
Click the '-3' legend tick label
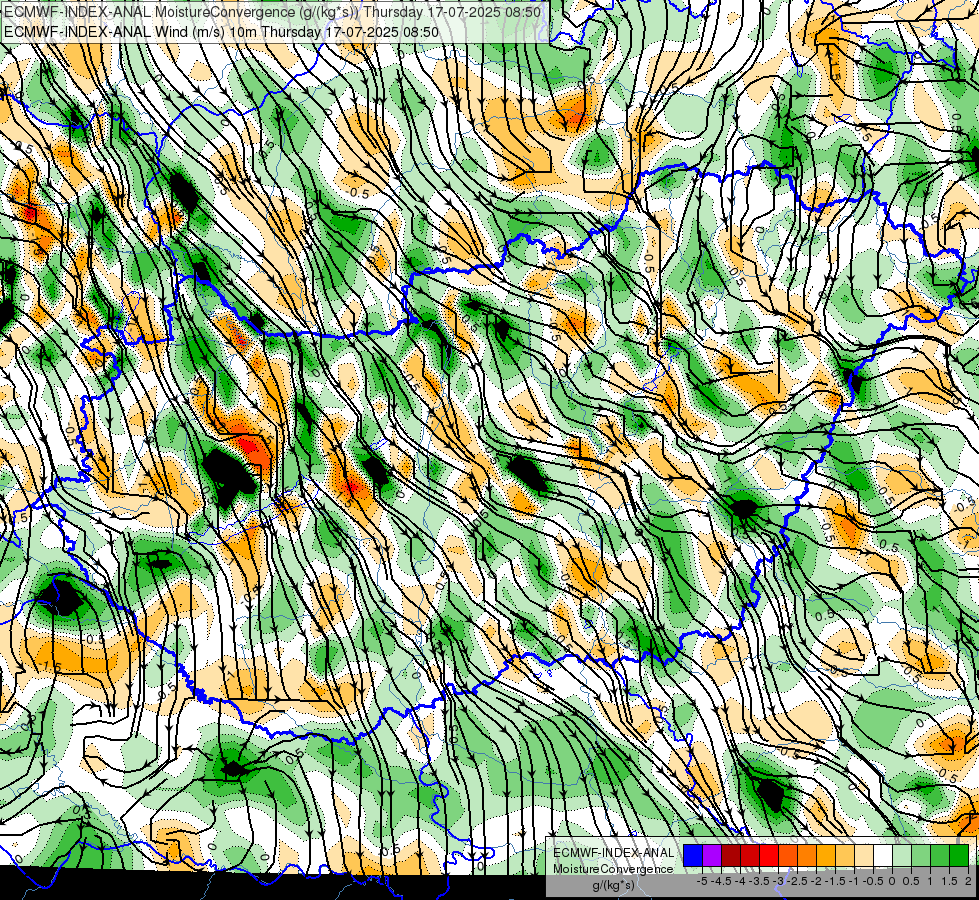[x=779, y=881]
